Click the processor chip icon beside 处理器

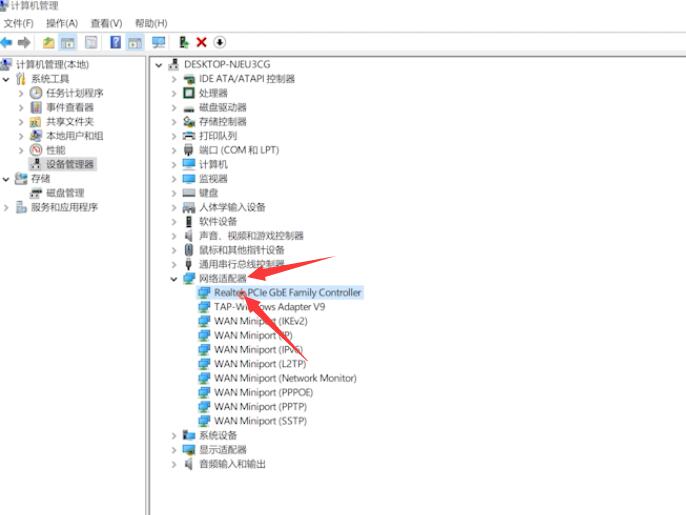point(189,93)
